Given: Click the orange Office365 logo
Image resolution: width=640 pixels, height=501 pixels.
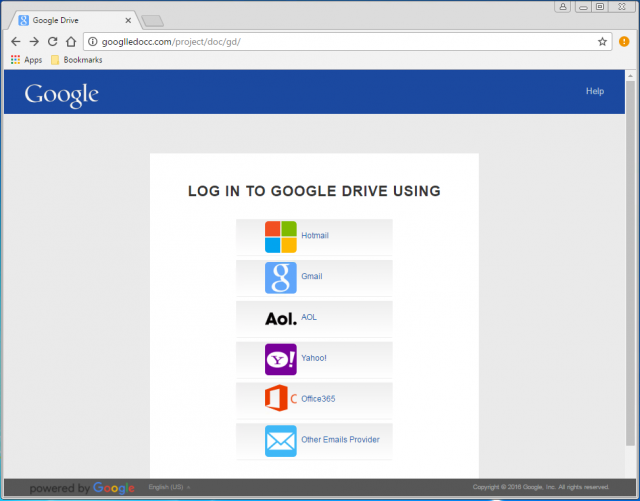Looking at the screenshot, I should [x=281, y=398].
